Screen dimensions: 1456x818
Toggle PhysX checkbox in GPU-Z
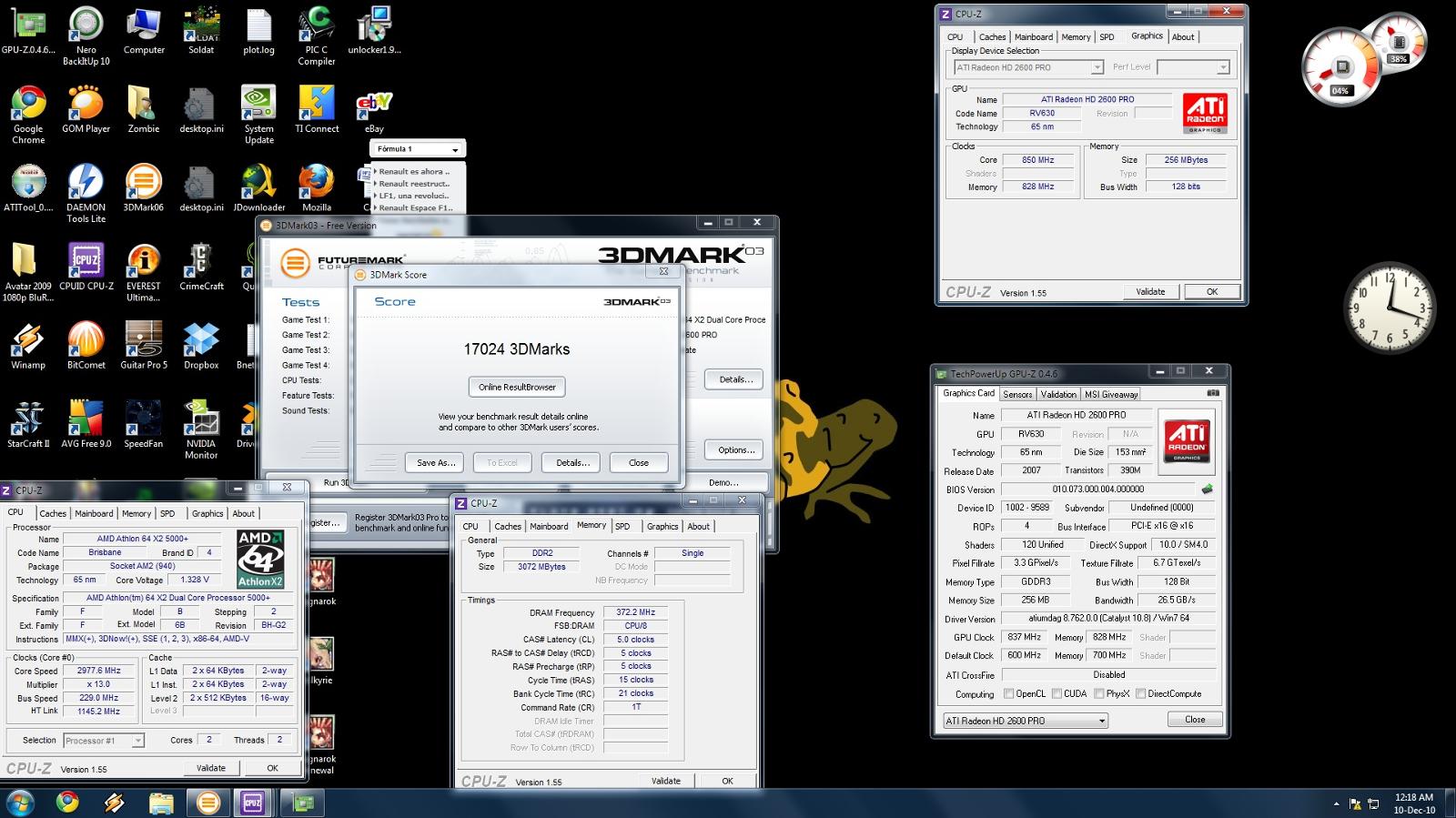click(1099, 693)
